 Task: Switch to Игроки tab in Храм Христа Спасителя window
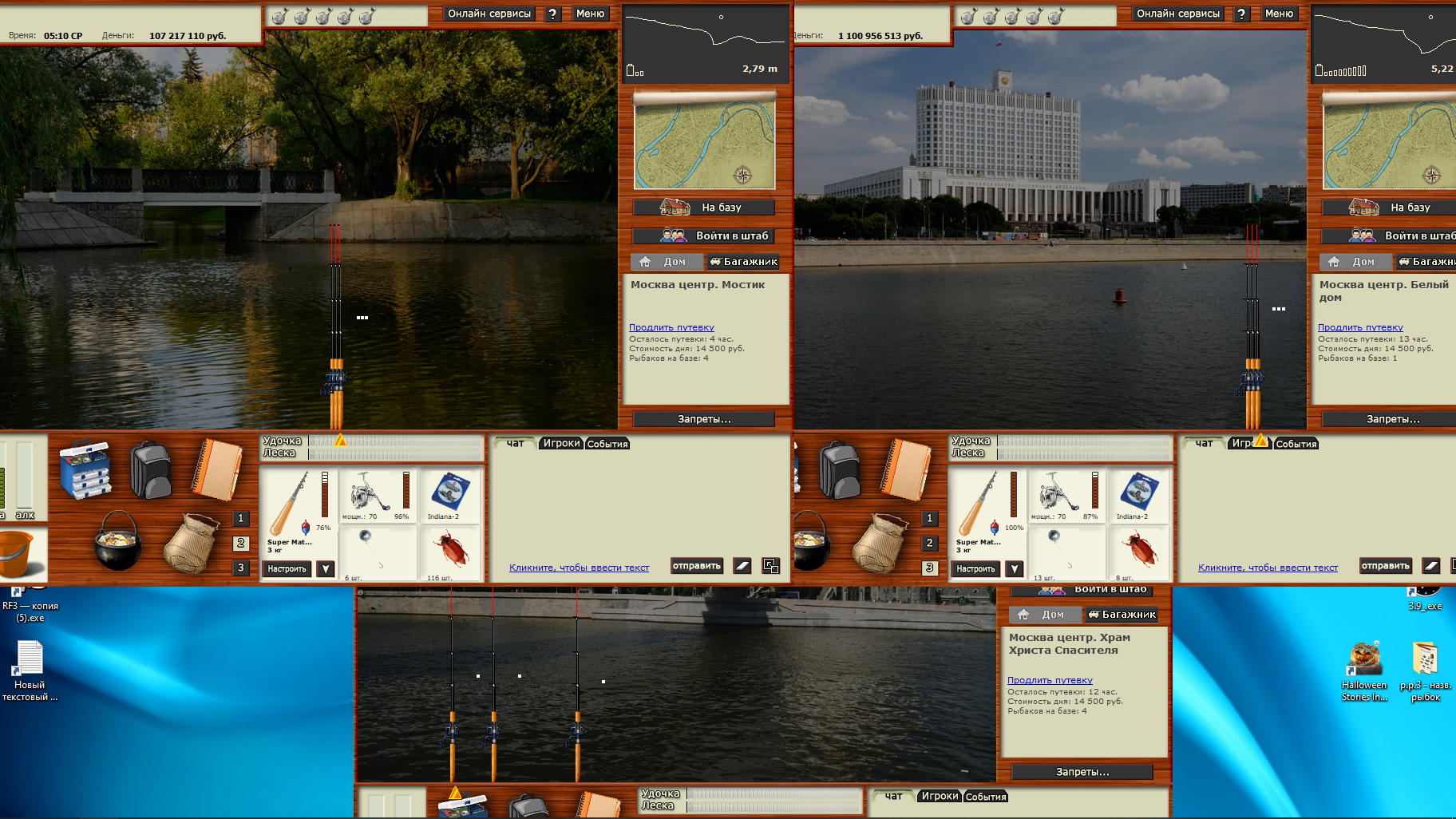tap(940, 796)
